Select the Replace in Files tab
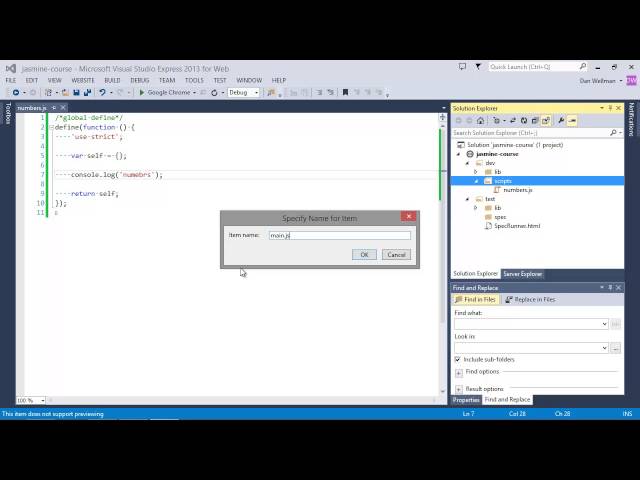 click(x=530, y=300)
